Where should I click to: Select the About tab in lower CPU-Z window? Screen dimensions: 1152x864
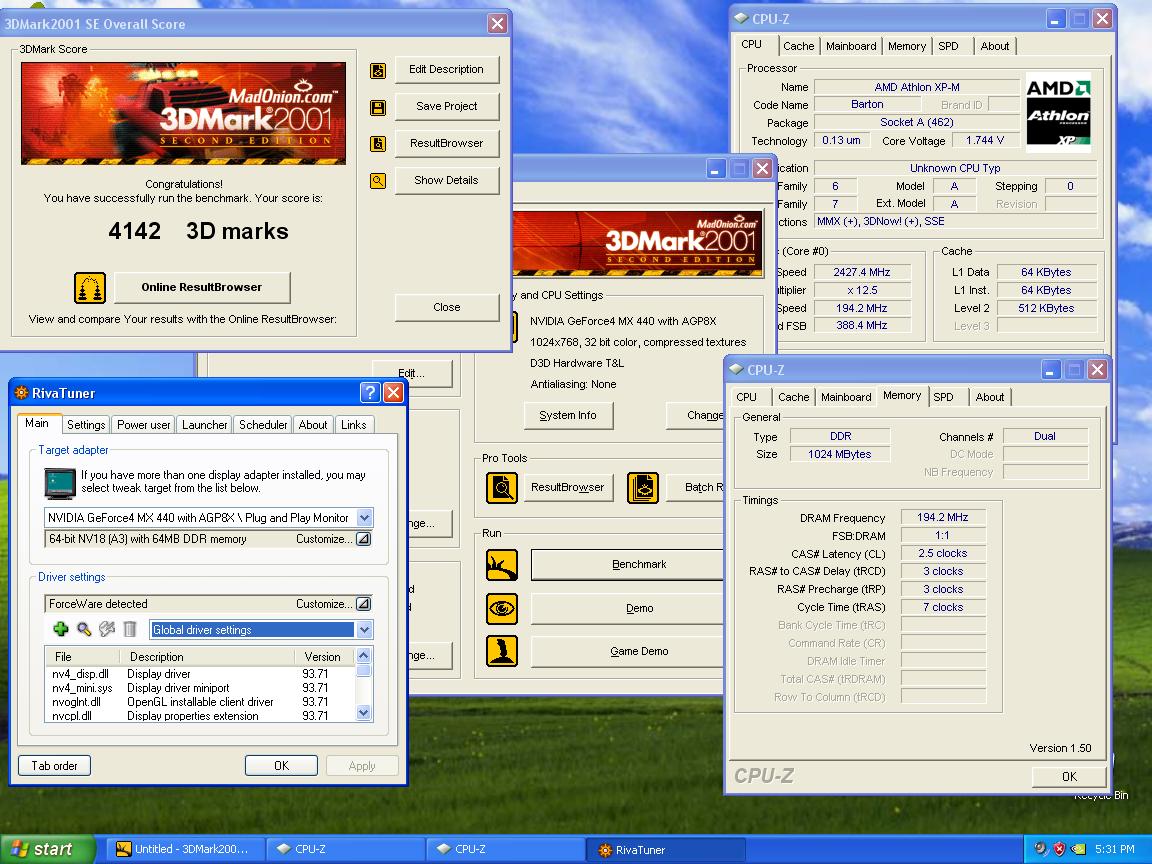tap(990, 397)
